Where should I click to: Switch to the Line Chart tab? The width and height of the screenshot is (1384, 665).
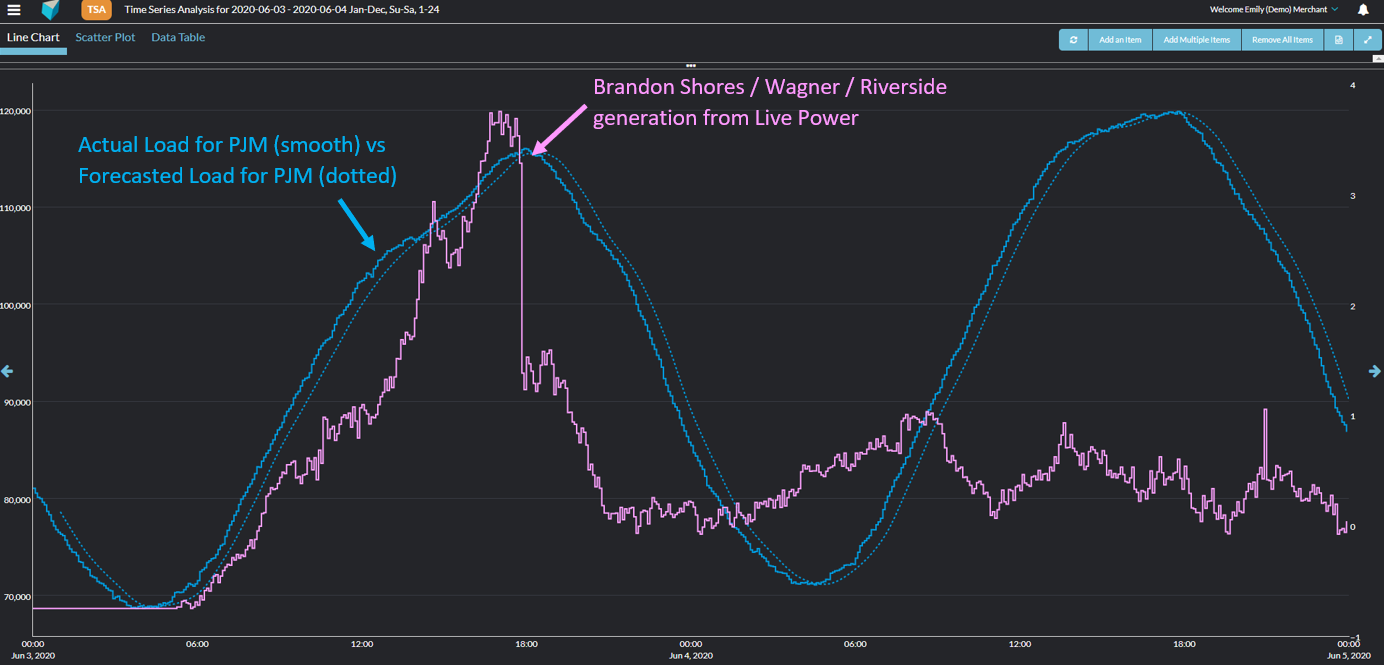33,38
